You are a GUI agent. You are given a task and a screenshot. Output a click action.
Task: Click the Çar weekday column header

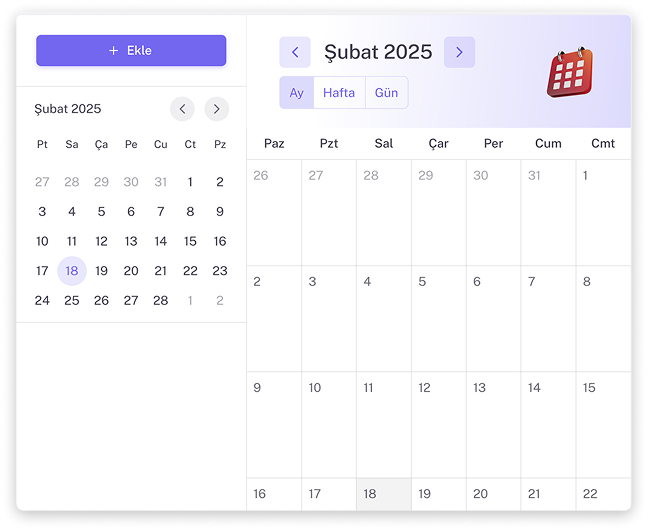tap(438, 143)
